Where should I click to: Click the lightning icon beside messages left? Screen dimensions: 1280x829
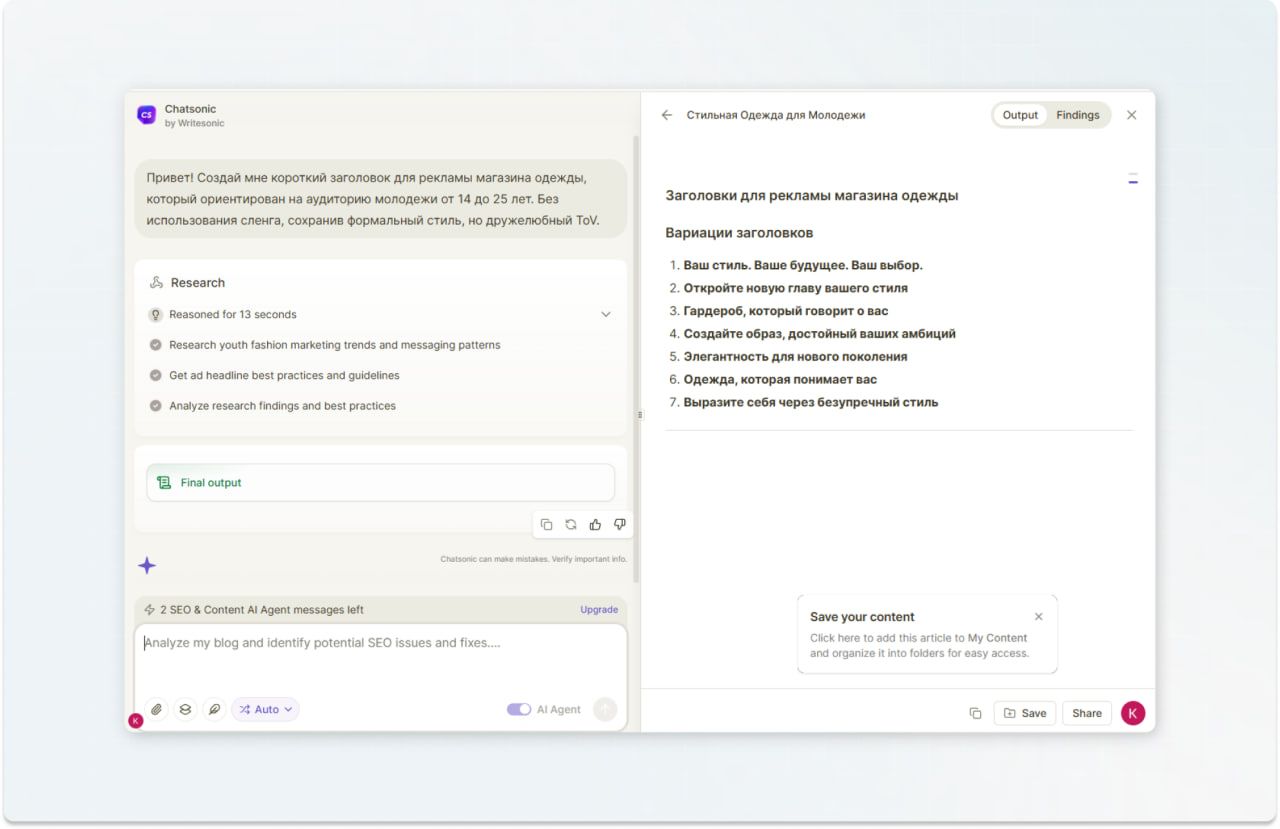click(x=150, y=609)
